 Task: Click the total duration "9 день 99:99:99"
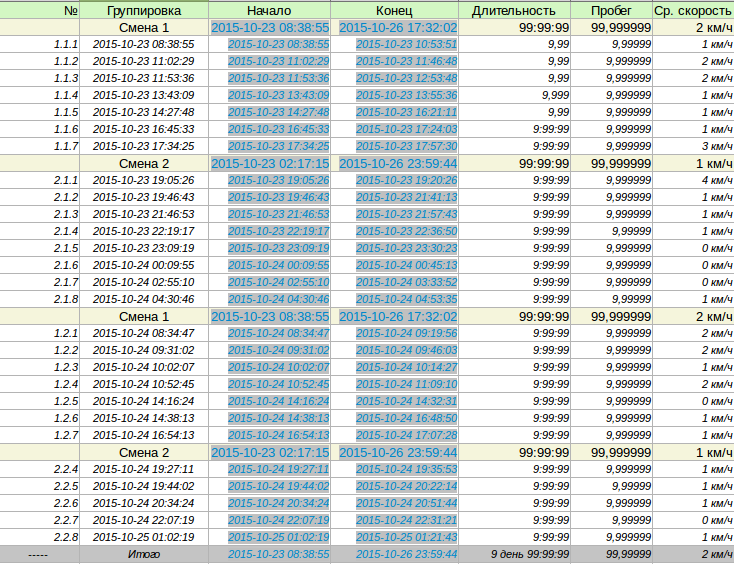(x=529, y=554)
